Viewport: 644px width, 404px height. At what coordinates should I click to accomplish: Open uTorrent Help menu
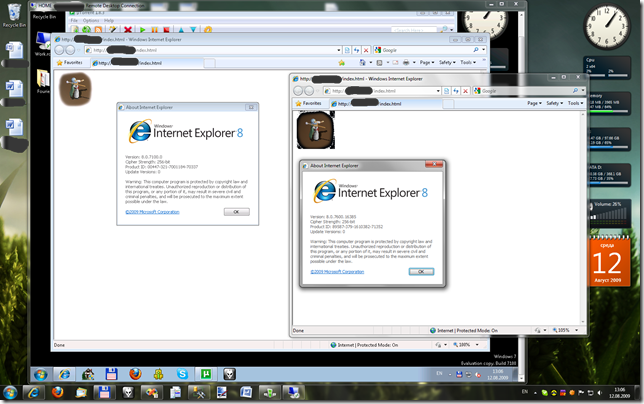tap(109, 21)
